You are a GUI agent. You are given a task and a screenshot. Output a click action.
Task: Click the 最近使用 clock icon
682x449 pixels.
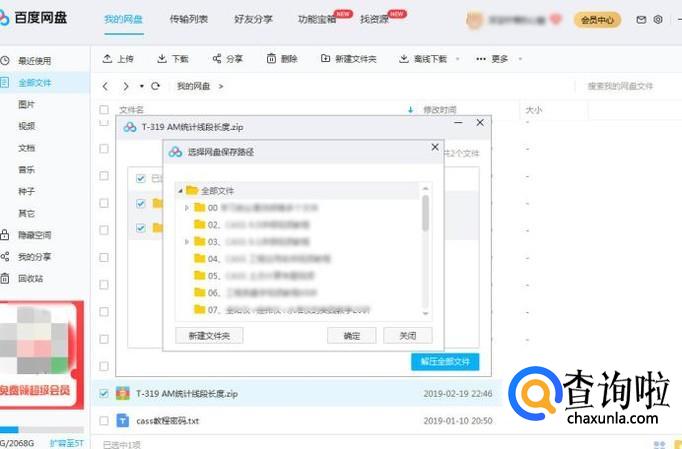click(4, 60)
